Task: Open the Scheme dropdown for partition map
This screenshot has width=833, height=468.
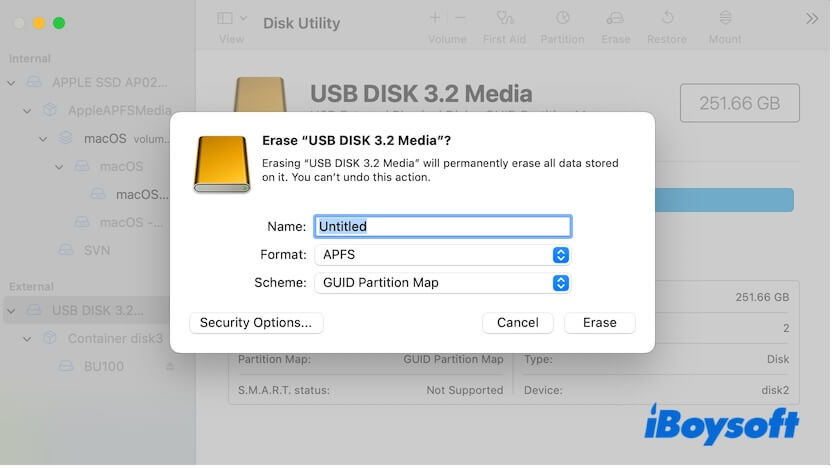Action: click(x=442, y=283)
